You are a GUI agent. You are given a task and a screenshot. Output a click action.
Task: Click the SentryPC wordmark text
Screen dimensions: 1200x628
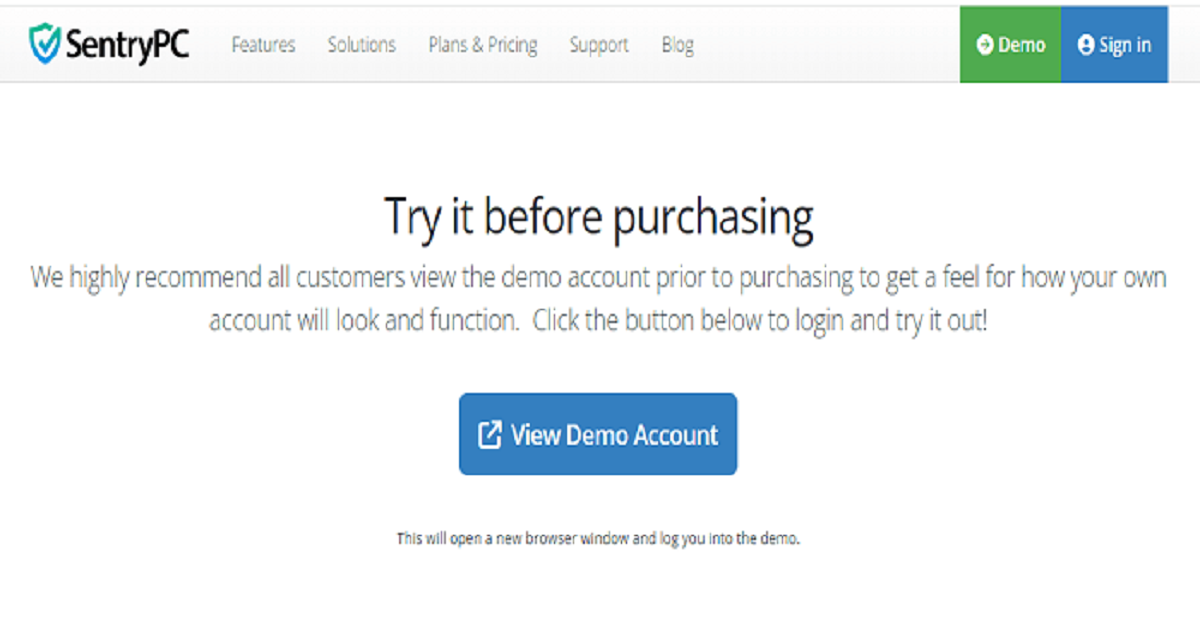coord(128,44)
